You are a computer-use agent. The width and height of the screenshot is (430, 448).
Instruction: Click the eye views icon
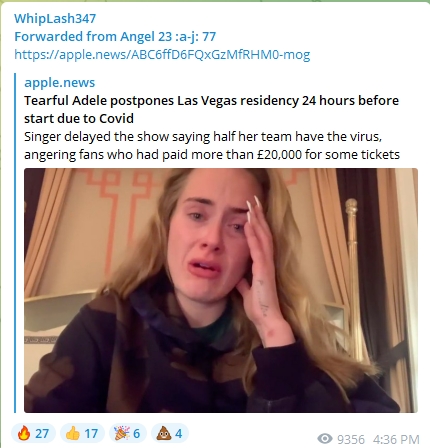(x=325, y=439)
